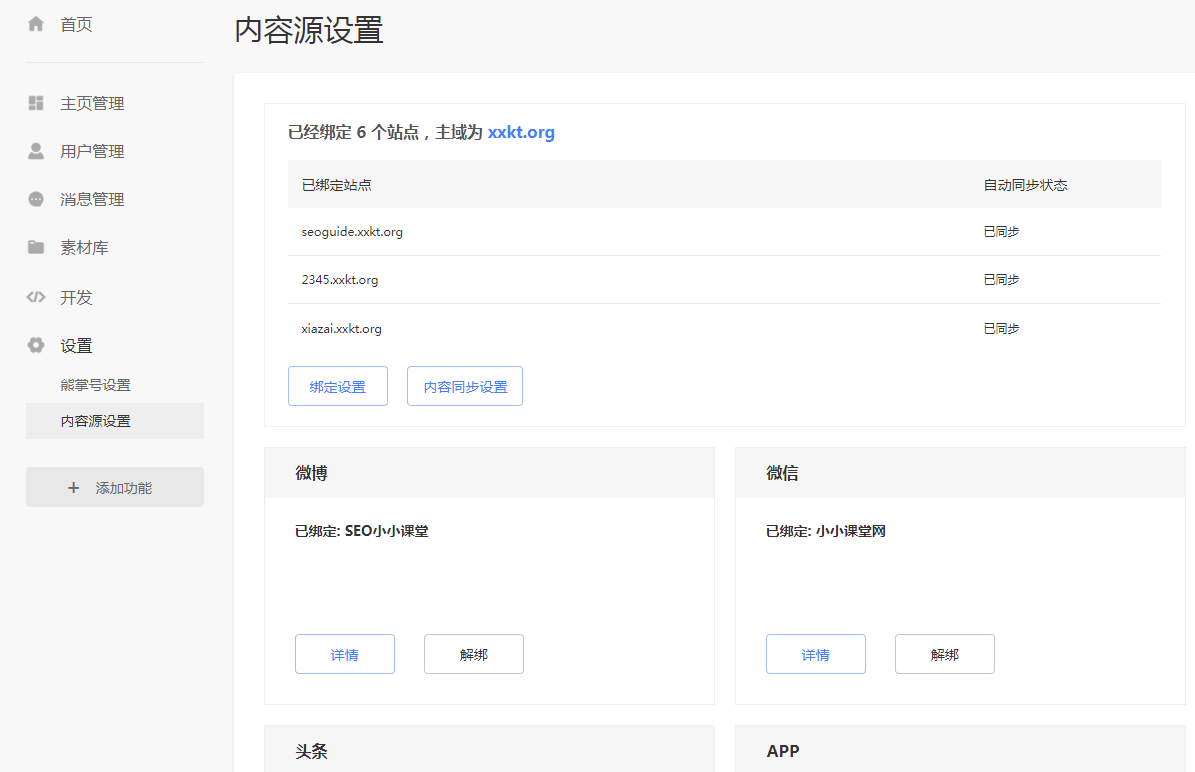Click 已同步 status for 2345.xxkt.org
The height and width of the screenshot is (772, 1195).
point(1001,280)
